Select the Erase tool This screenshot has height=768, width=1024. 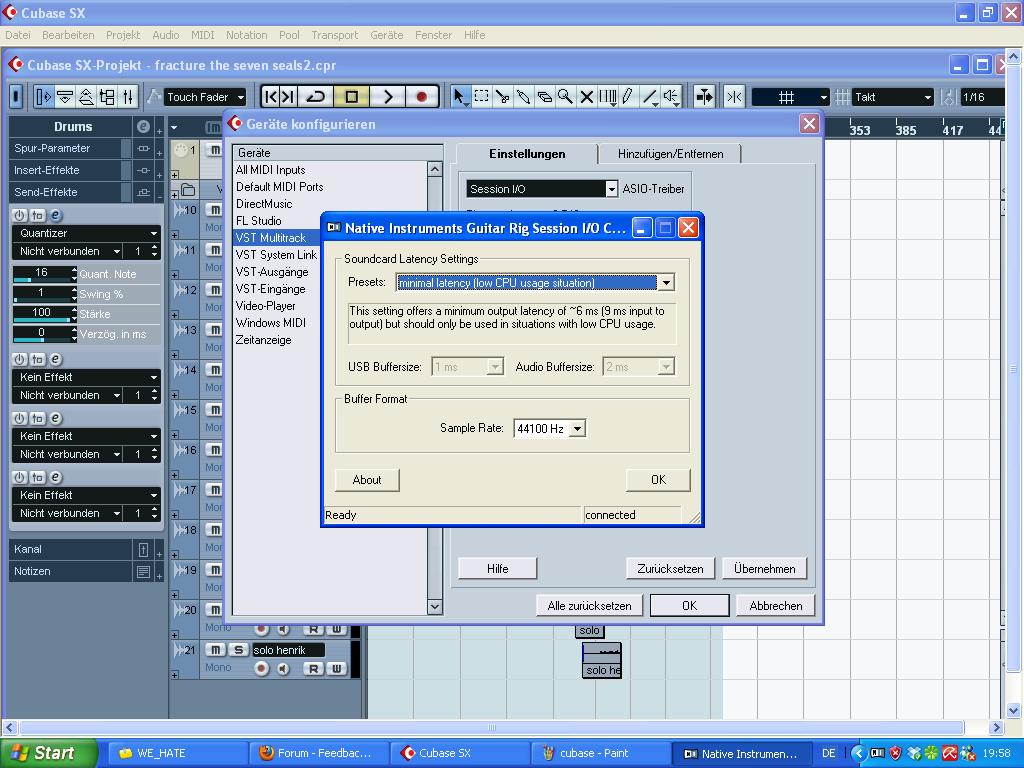coord(544,97)
